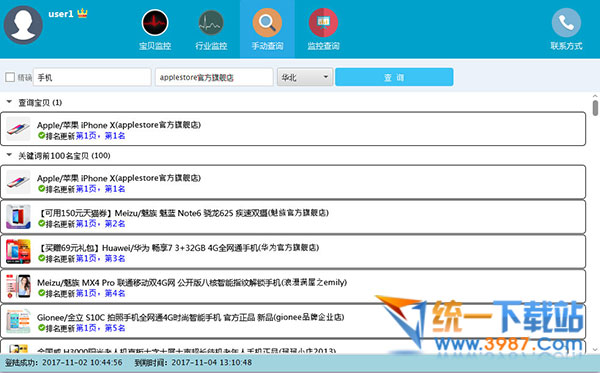Open the 监控查询 presentation icon
Viewport: 600px width, 373px height.
323,23
